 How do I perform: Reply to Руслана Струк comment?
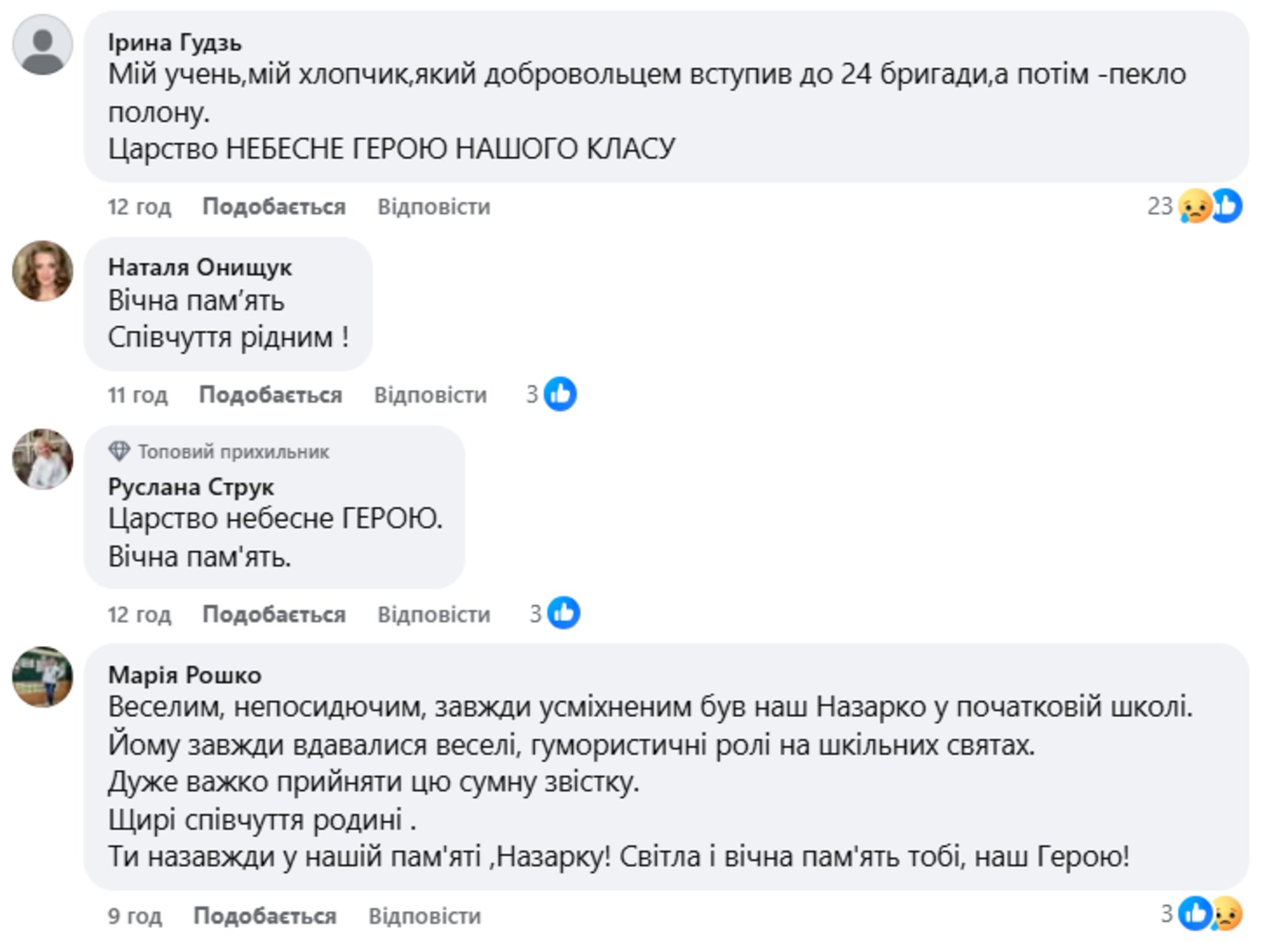(x=433, y=614)
